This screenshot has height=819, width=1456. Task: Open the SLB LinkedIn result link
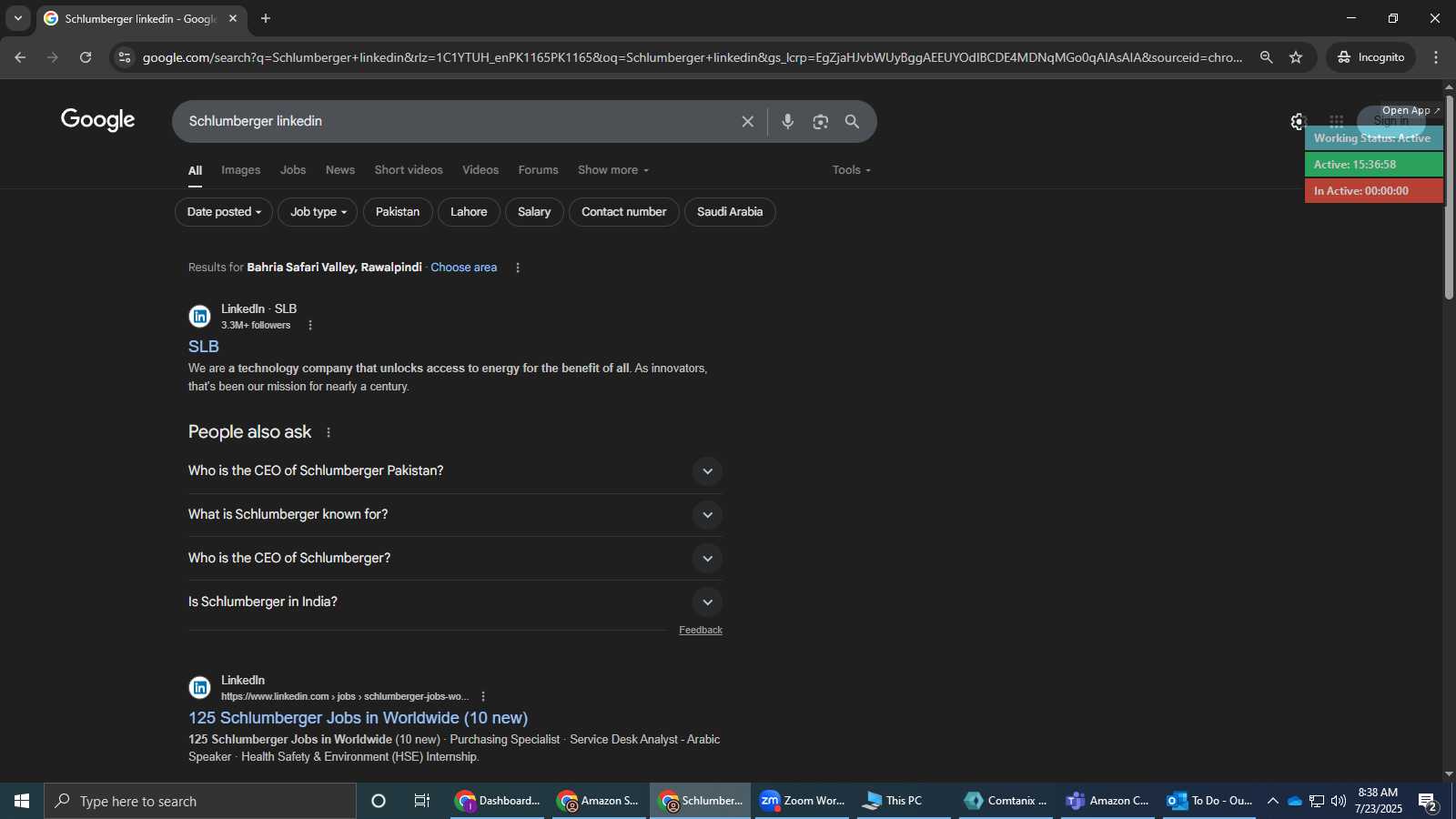coord(204,347)
